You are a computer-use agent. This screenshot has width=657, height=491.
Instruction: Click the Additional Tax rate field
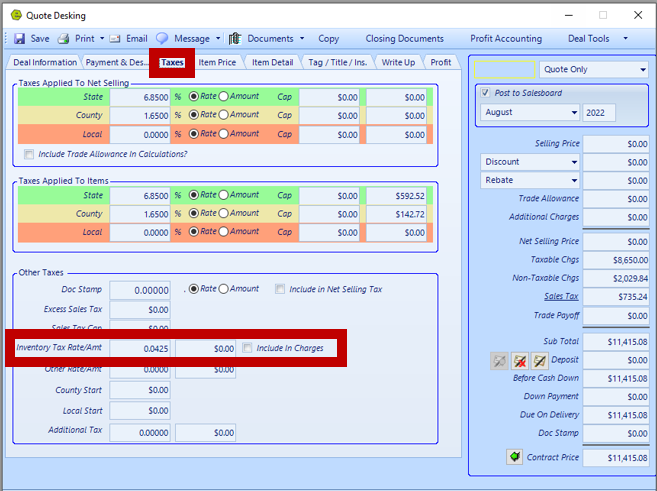coord(140,433)
